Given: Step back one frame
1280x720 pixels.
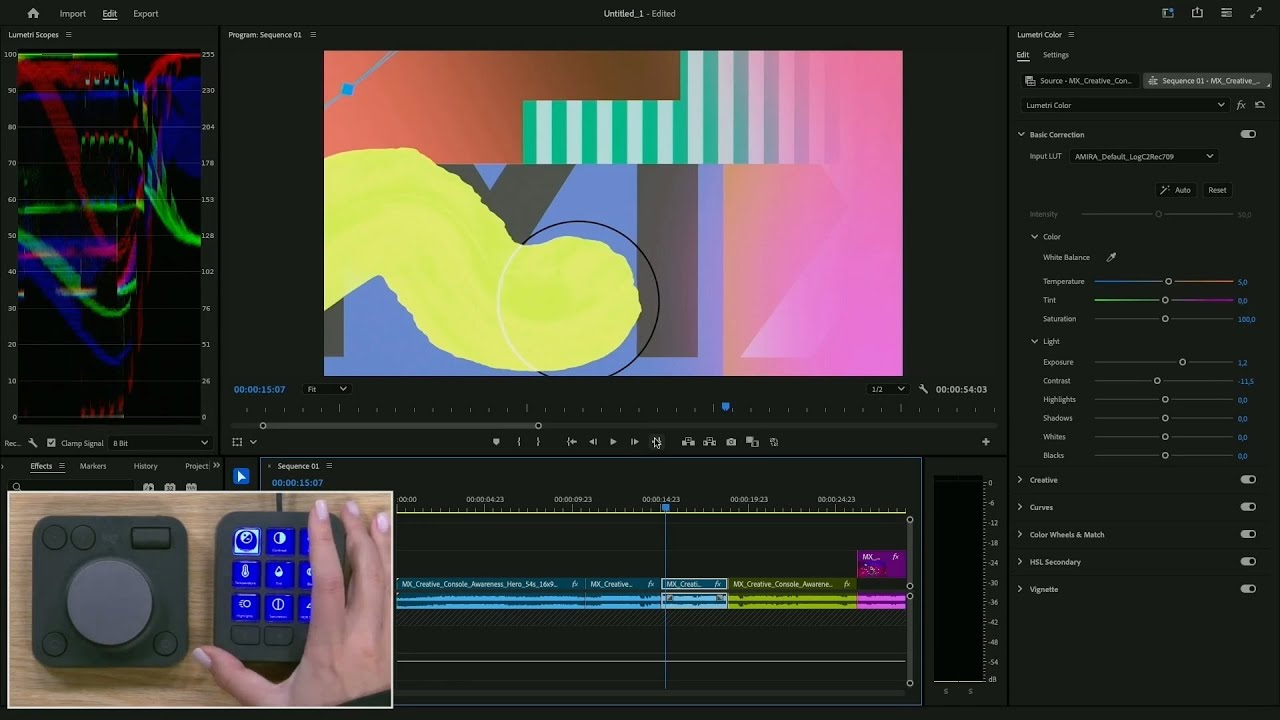Looking at the screenshot, I should click(593, 442).
